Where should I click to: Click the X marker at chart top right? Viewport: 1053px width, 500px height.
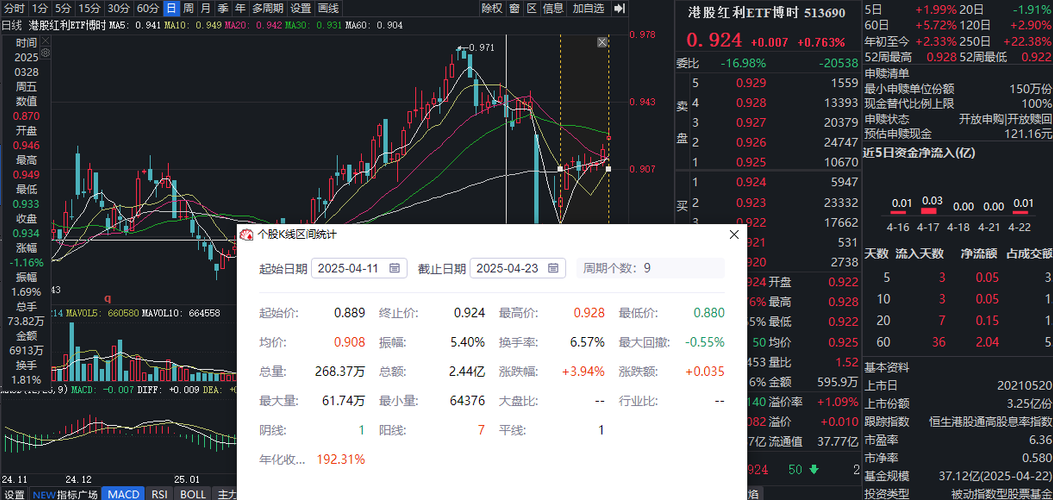click(x=603, y=42)
